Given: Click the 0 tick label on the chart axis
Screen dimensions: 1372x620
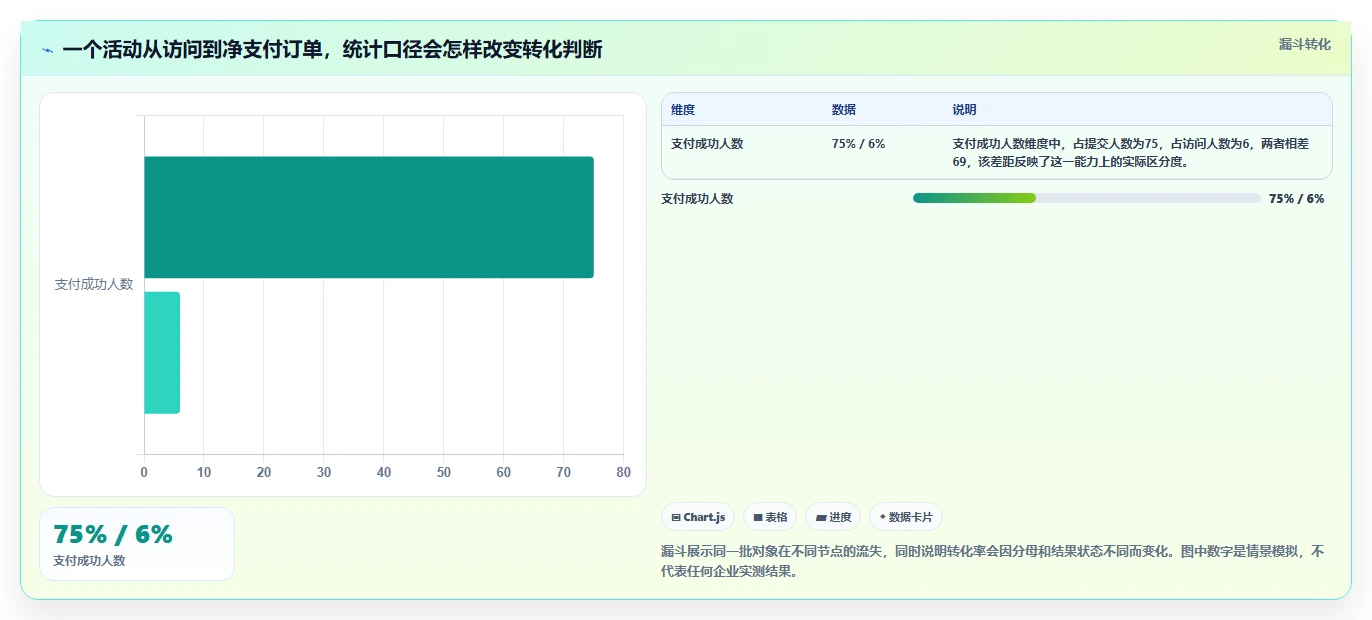Looking at the screenshot, I should coord(144,472).
